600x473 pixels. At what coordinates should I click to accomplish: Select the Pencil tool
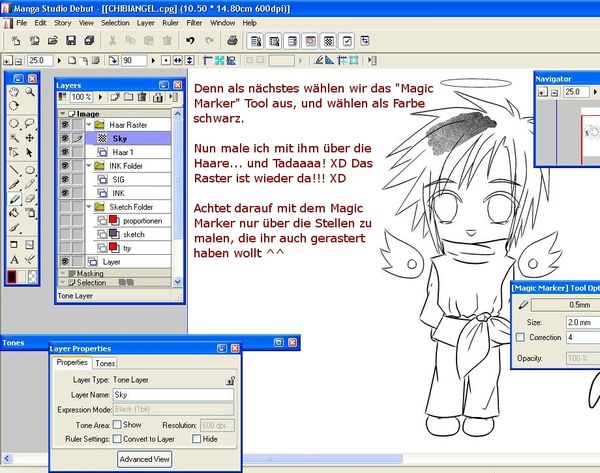pos(30,184)
